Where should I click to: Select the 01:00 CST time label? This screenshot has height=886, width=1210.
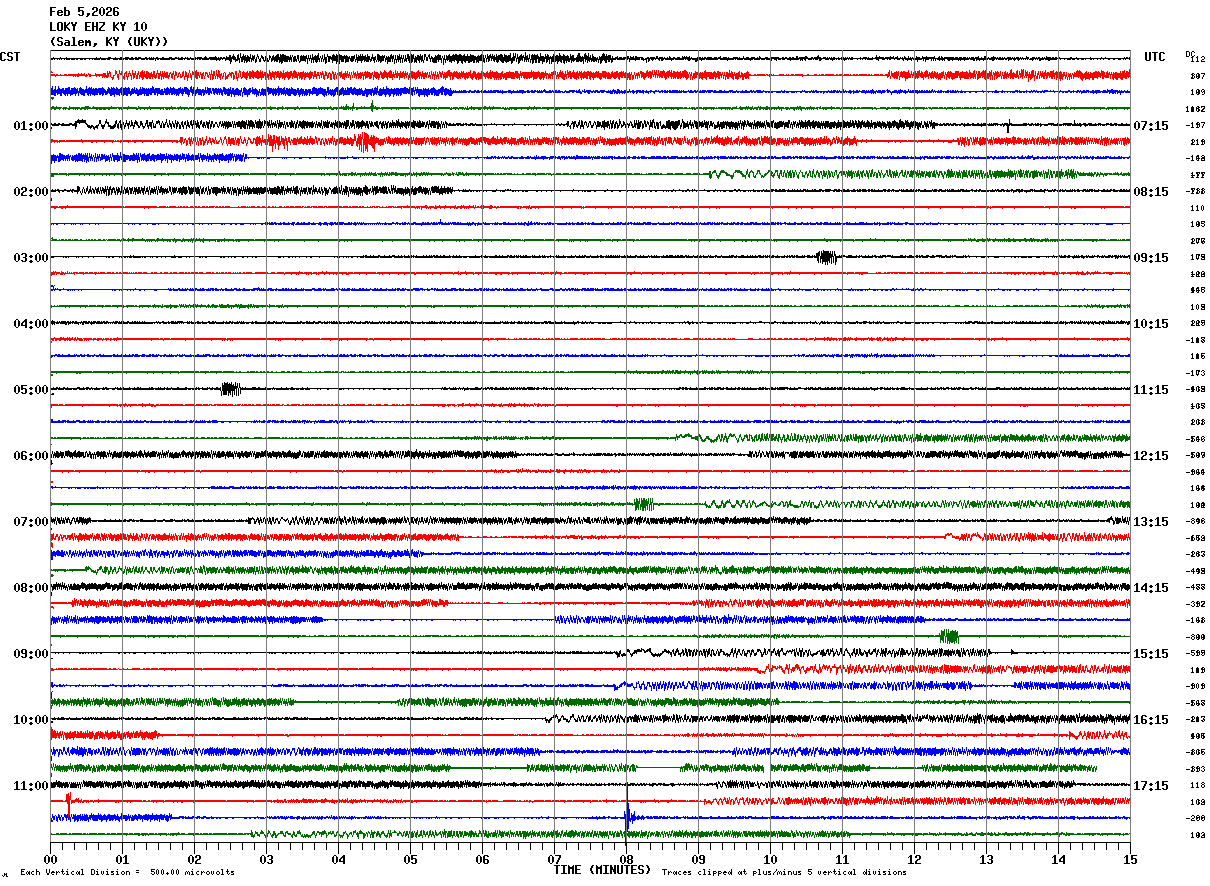(x=31, y=126)
